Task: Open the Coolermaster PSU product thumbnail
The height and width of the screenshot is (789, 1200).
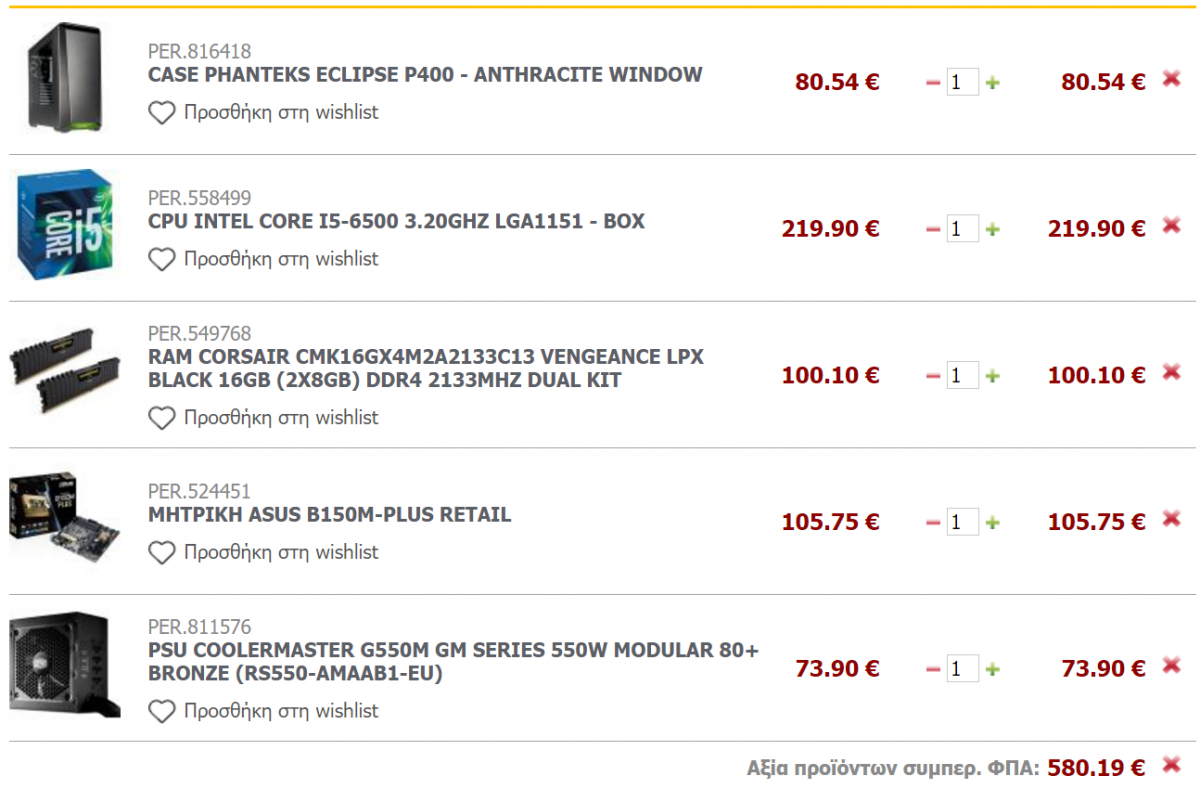Action: pos(65,664)
